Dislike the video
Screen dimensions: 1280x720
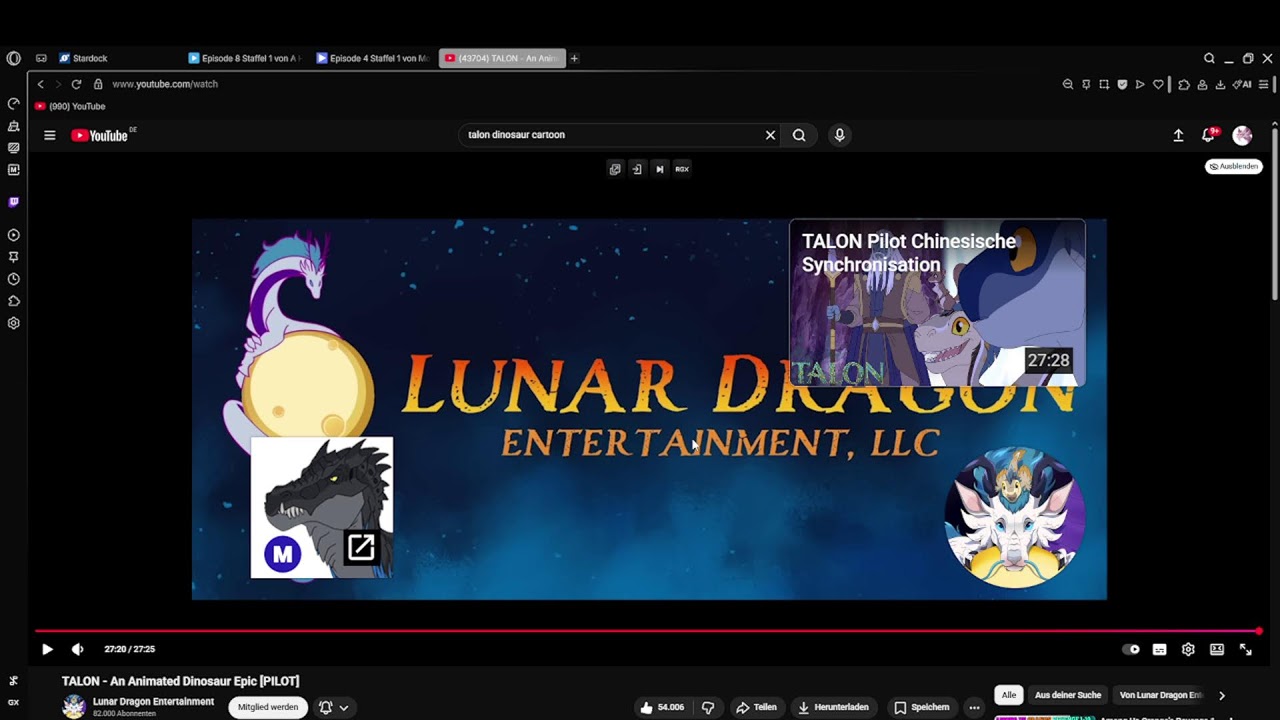point(708,707)
